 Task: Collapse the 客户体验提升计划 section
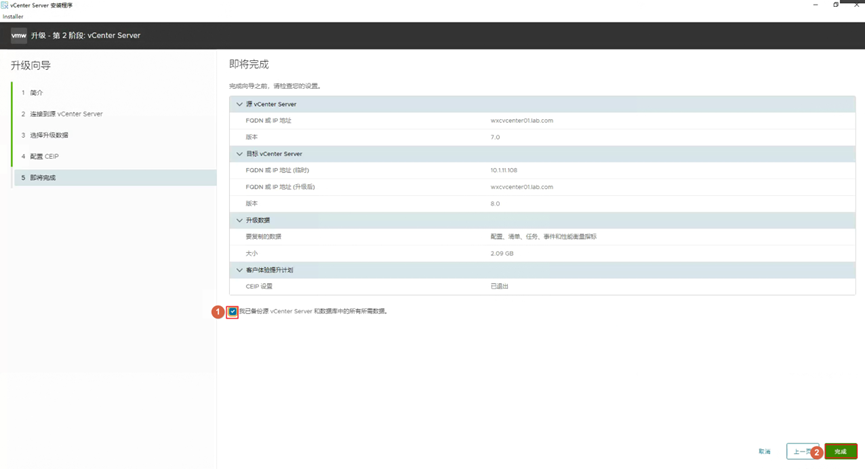239,270
